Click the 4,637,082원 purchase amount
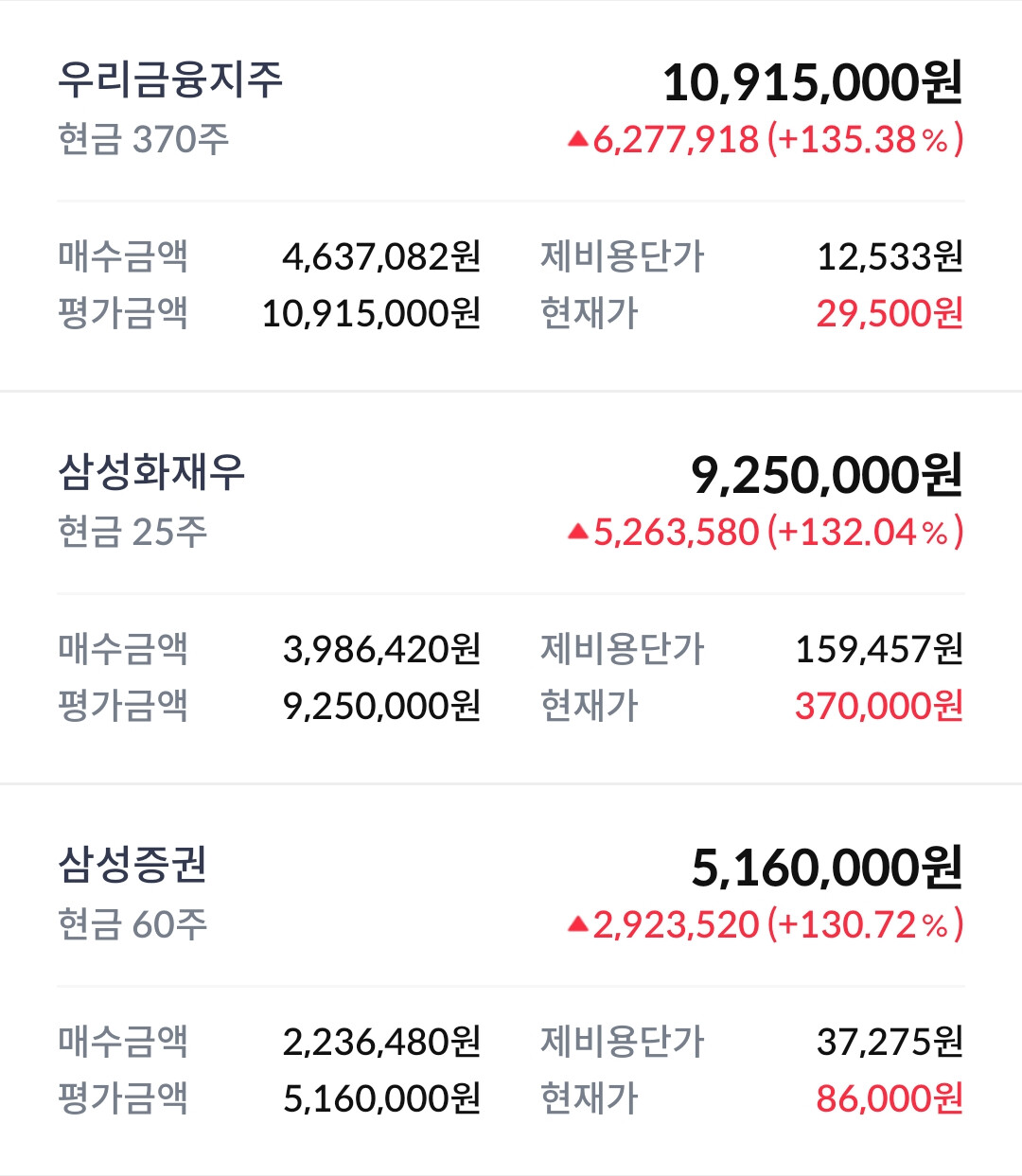 381,256
